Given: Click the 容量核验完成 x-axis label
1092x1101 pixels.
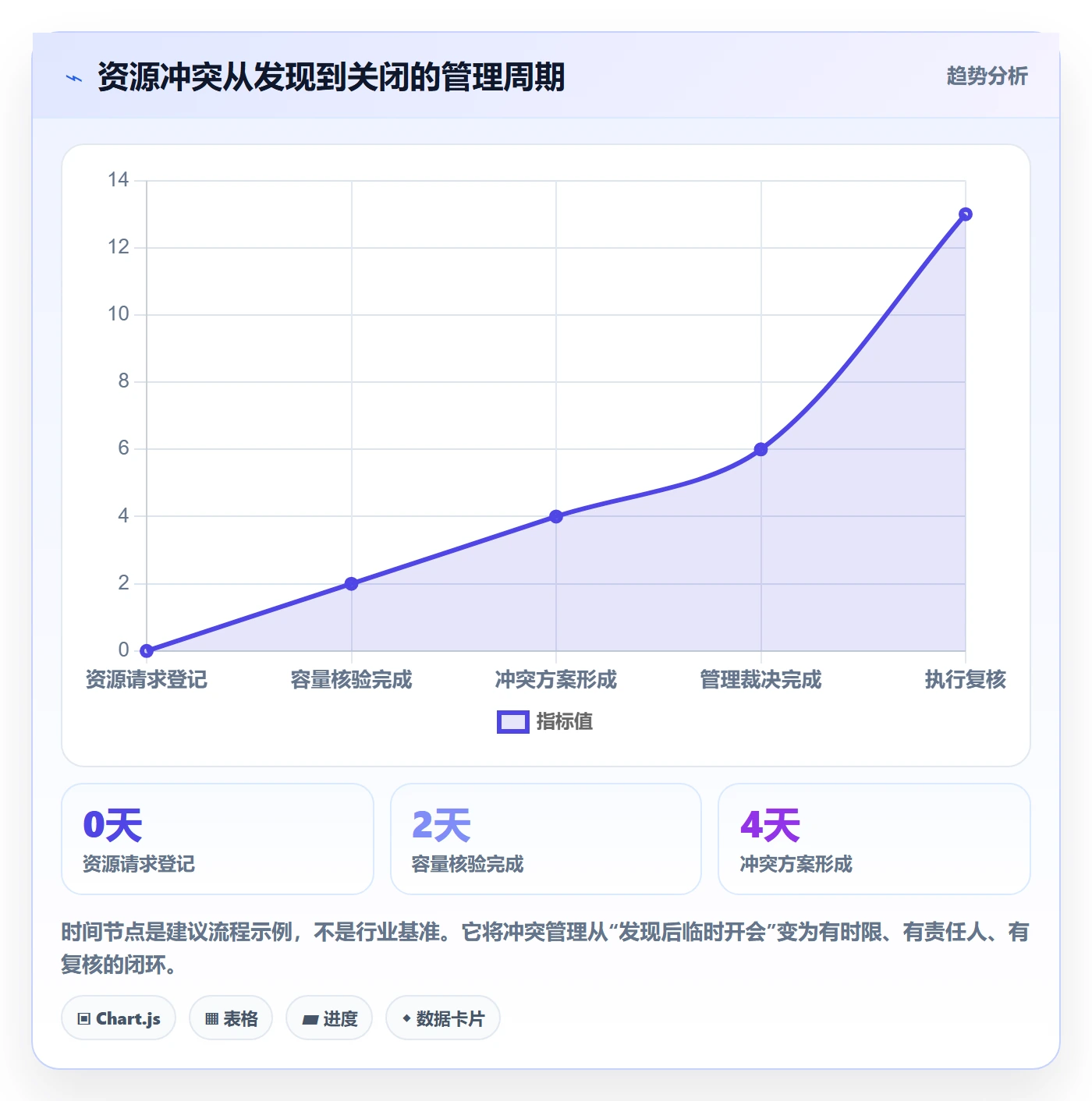Looking at the screenshot, I should pyautogui.click(x=351, y=679).
